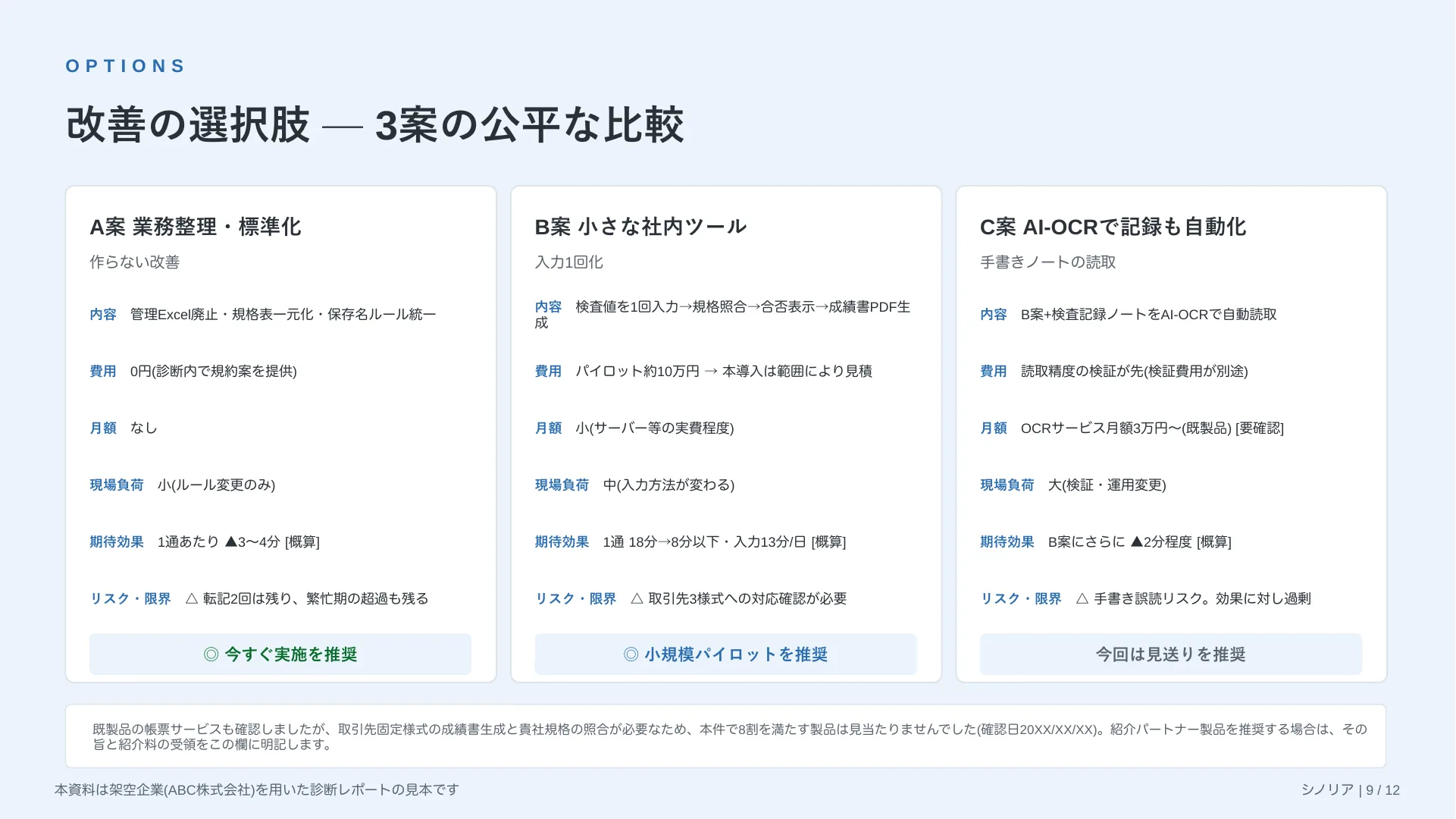This screenshot has height=819, width=1456.
Task: Click subtitle 作らない改善
Action: tap(135, 262)
